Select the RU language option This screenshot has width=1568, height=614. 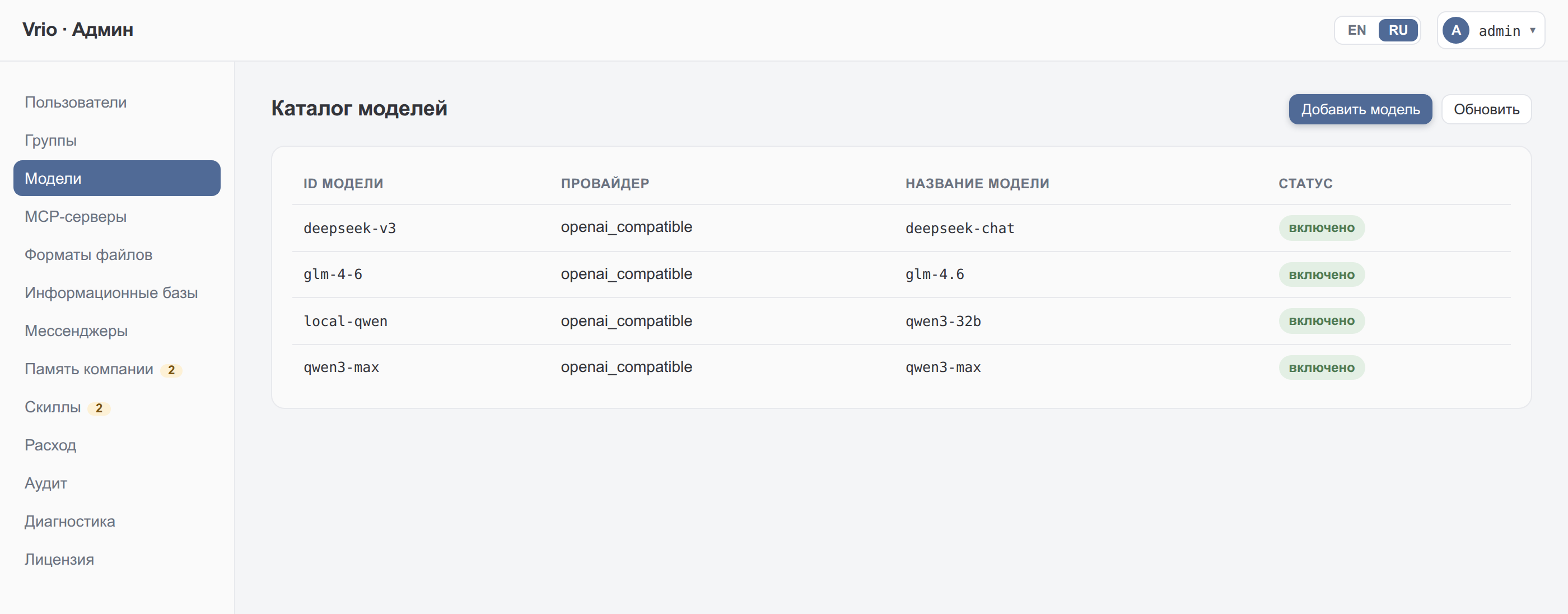[1398, 30]
